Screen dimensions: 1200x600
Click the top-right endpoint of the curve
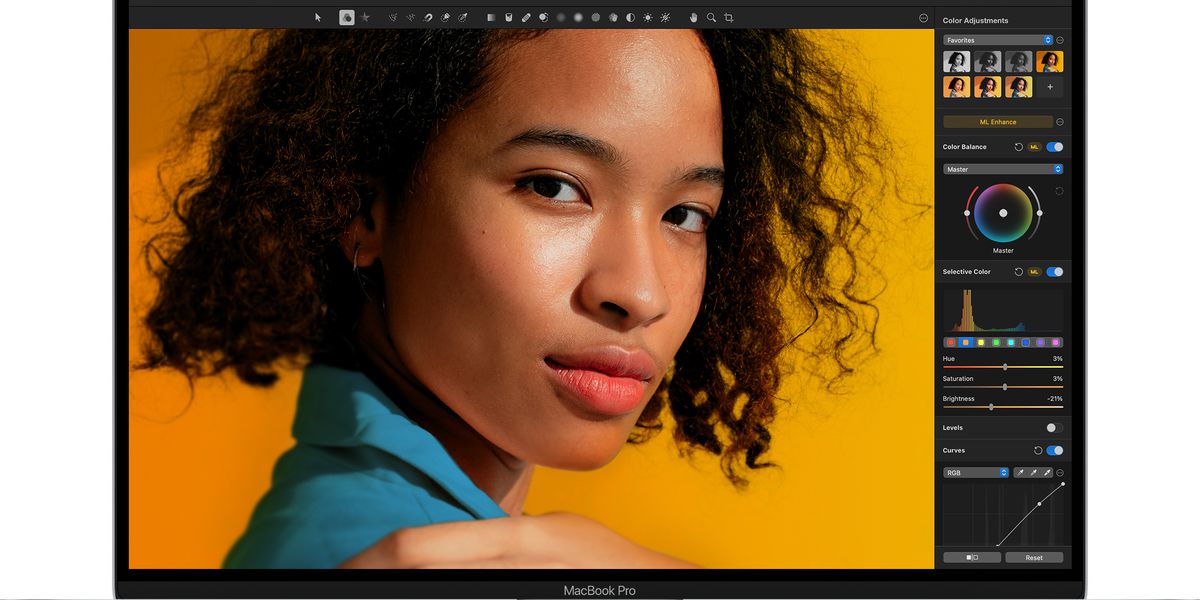click(x=1062, y=484)
